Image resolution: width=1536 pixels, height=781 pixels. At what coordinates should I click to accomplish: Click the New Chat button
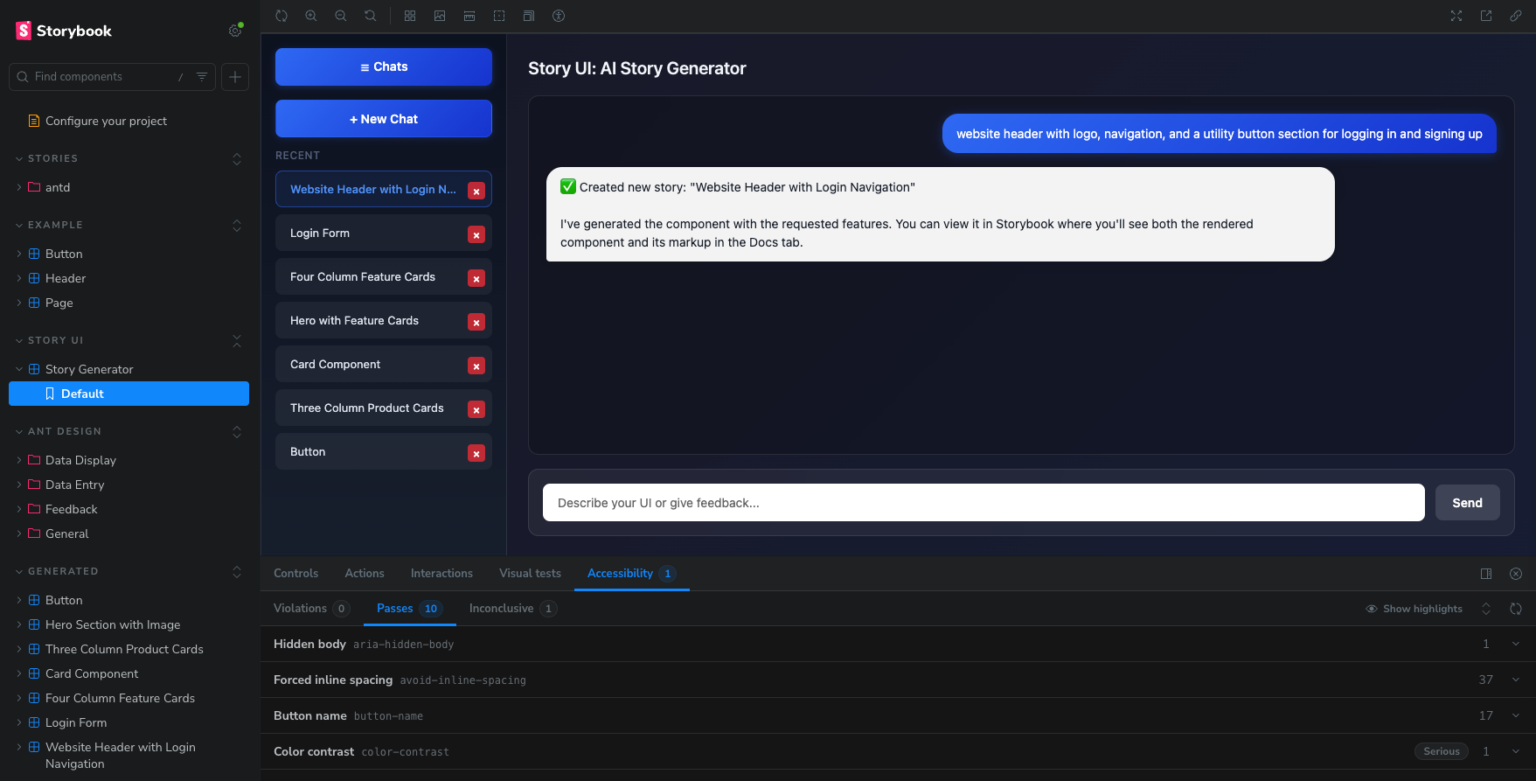click(x=383, y=118)
